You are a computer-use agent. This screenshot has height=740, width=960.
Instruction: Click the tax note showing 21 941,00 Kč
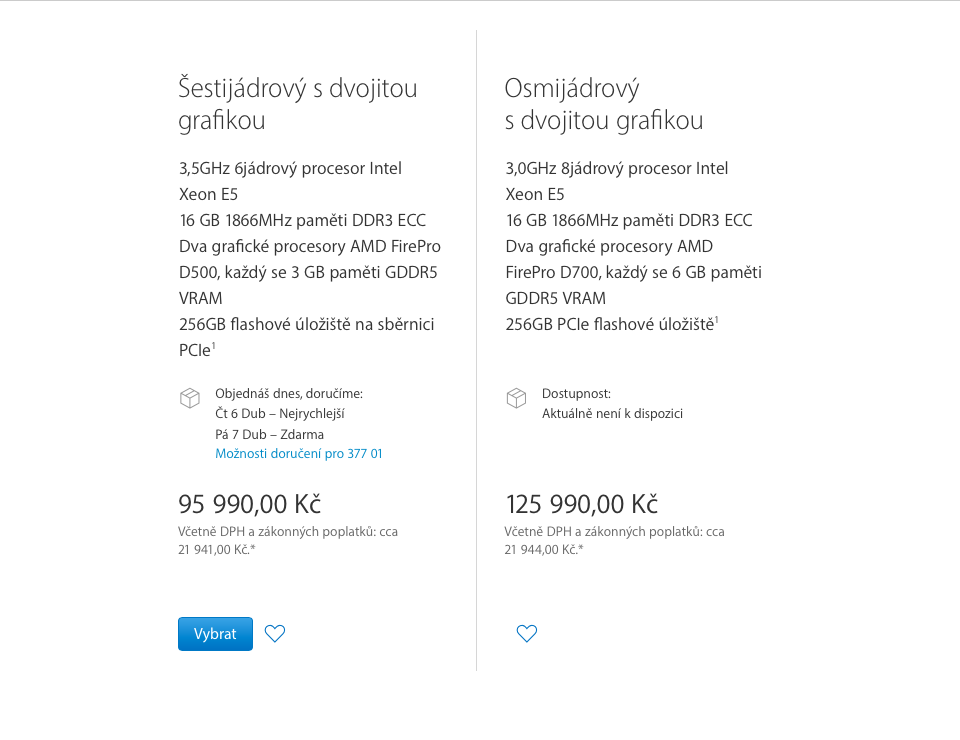216,549
